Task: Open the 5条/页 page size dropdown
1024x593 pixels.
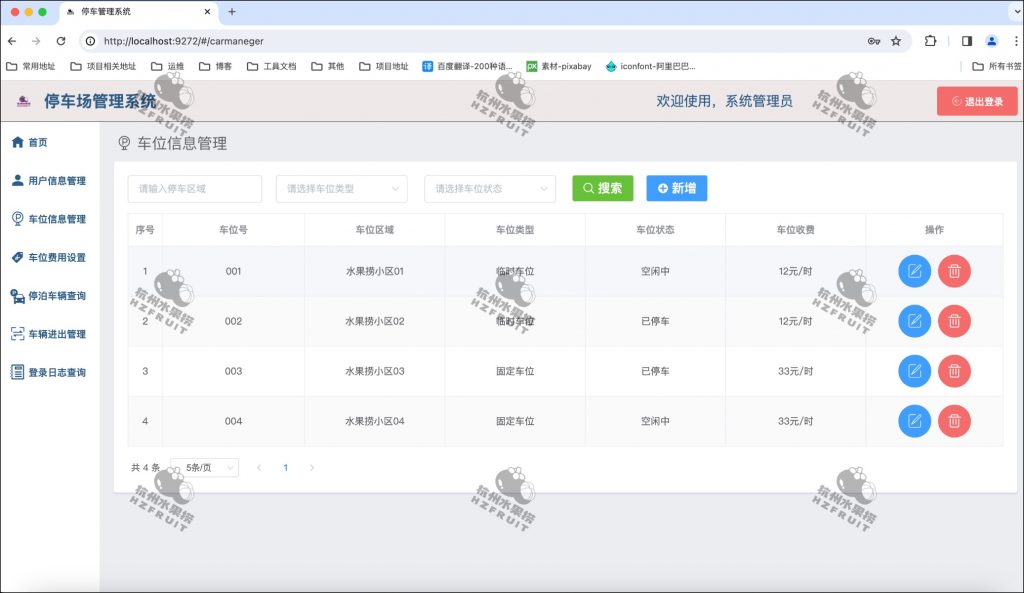Action: tap(205, 467)
